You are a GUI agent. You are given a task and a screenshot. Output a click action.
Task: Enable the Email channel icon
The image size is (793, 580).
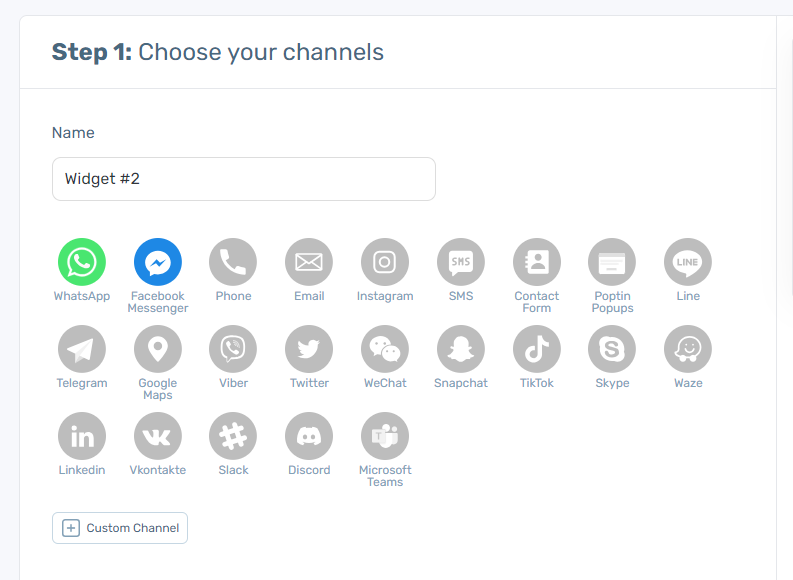click(x=309, y=262)
